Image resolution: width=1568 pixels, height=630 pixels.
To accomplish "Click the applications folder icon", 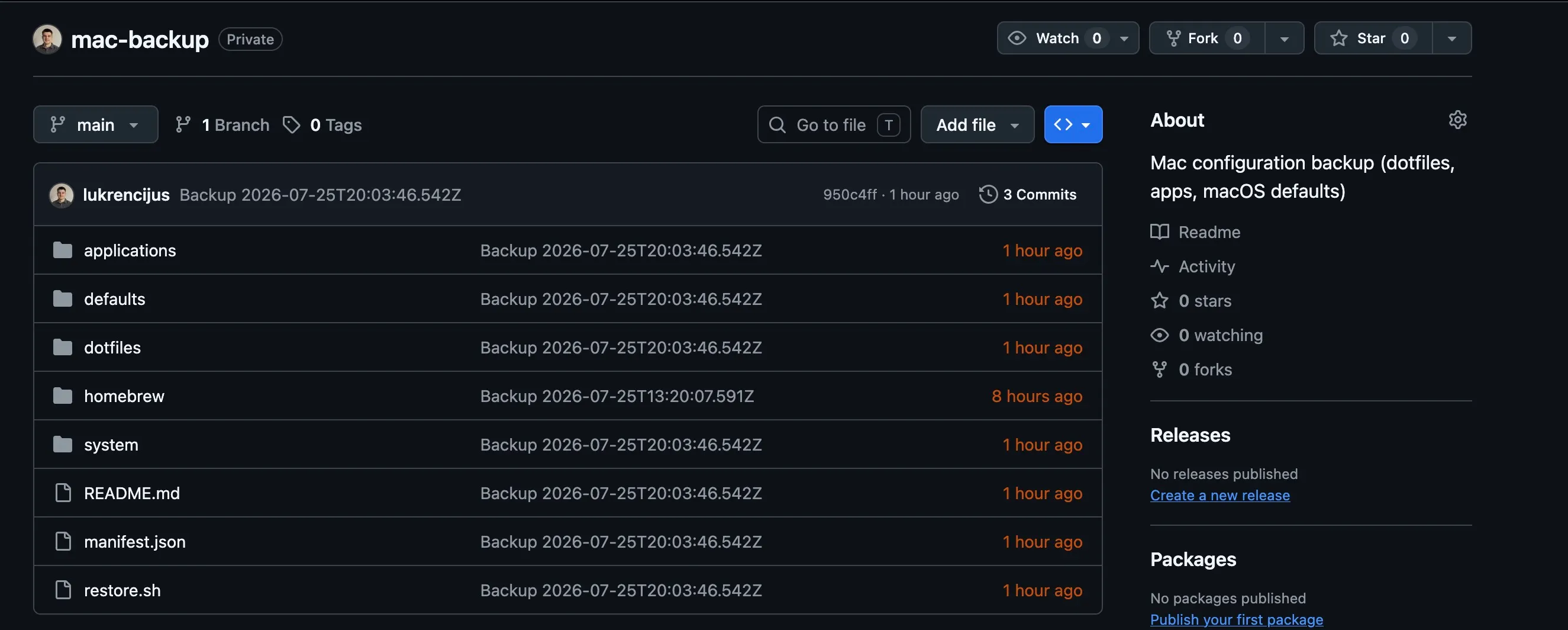I will (x=62, y=250).
